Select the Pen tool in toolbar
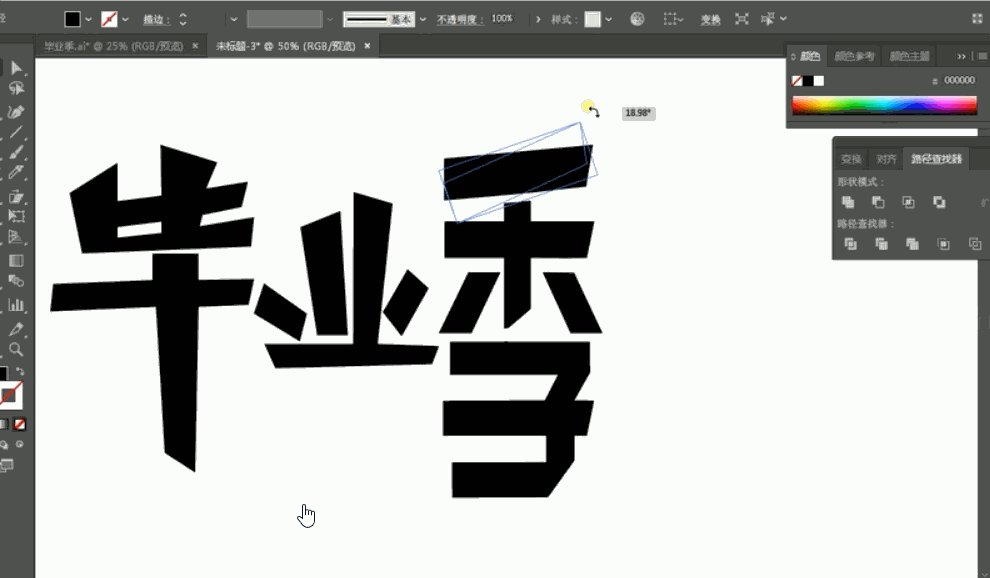Screen dimensions: 990x578 16,112
